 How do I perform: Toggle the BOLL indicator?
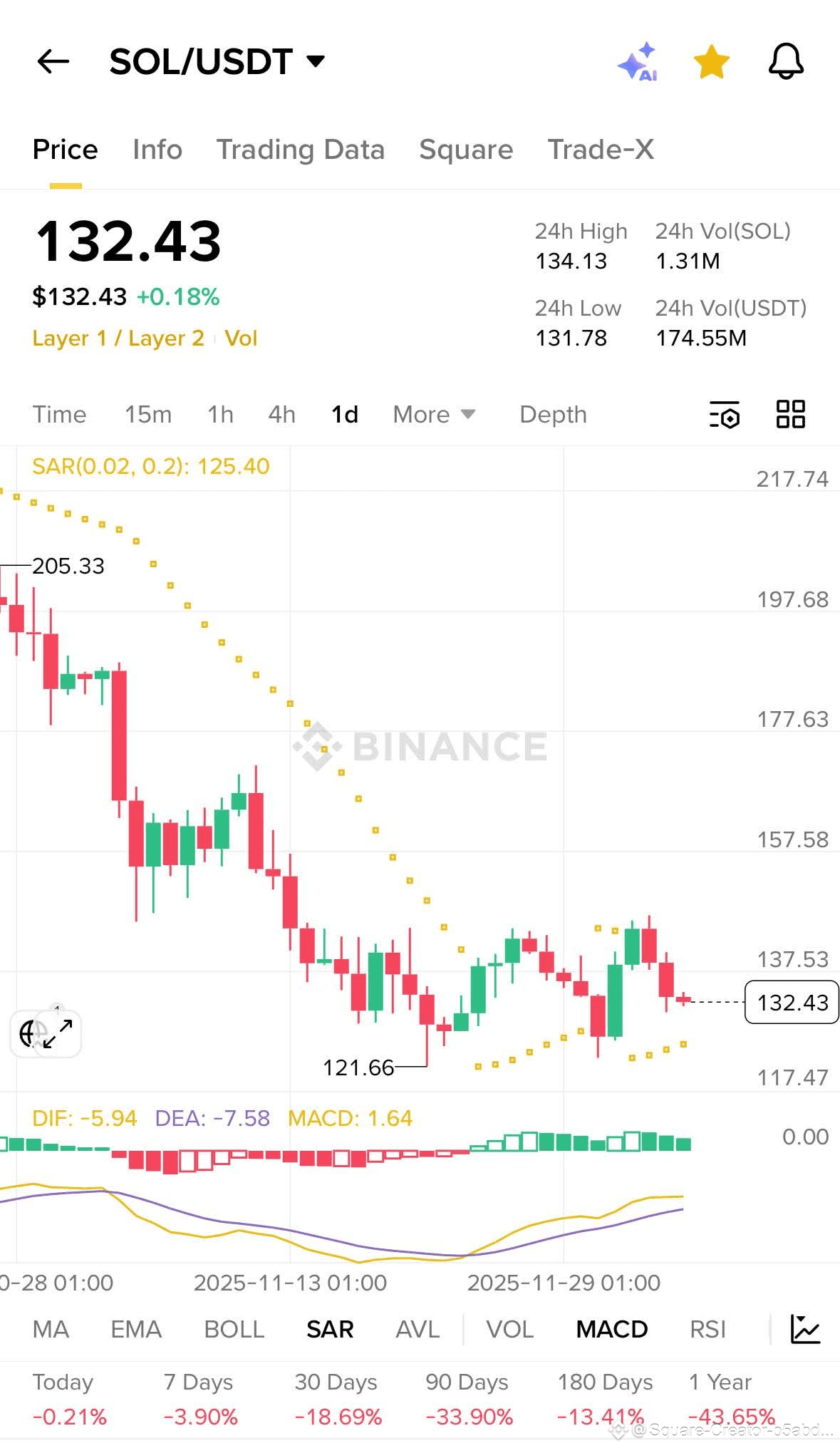(x=234, y=1330)
